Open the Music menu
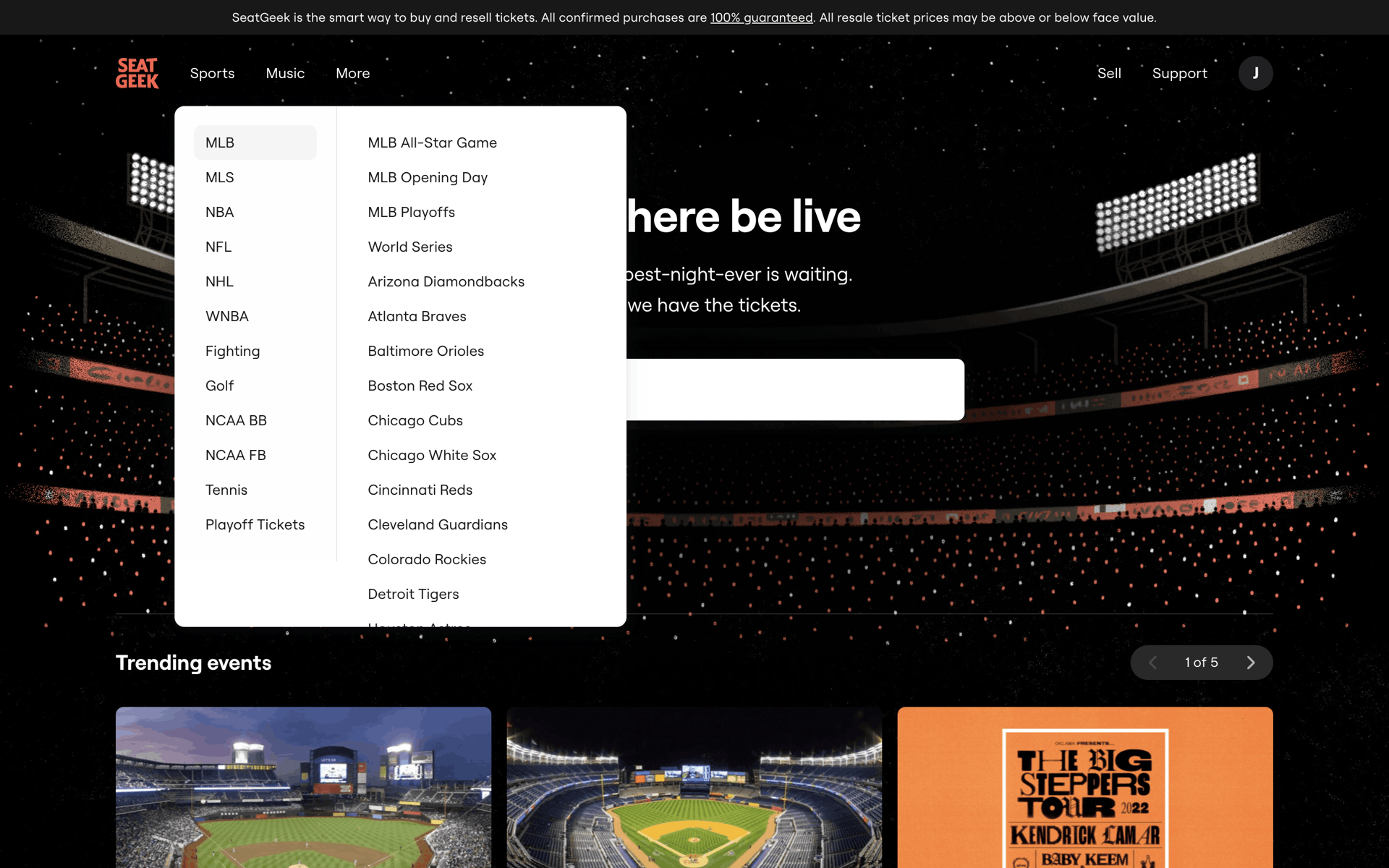This screenshot has height=868, width=1389. click(285, 73)
